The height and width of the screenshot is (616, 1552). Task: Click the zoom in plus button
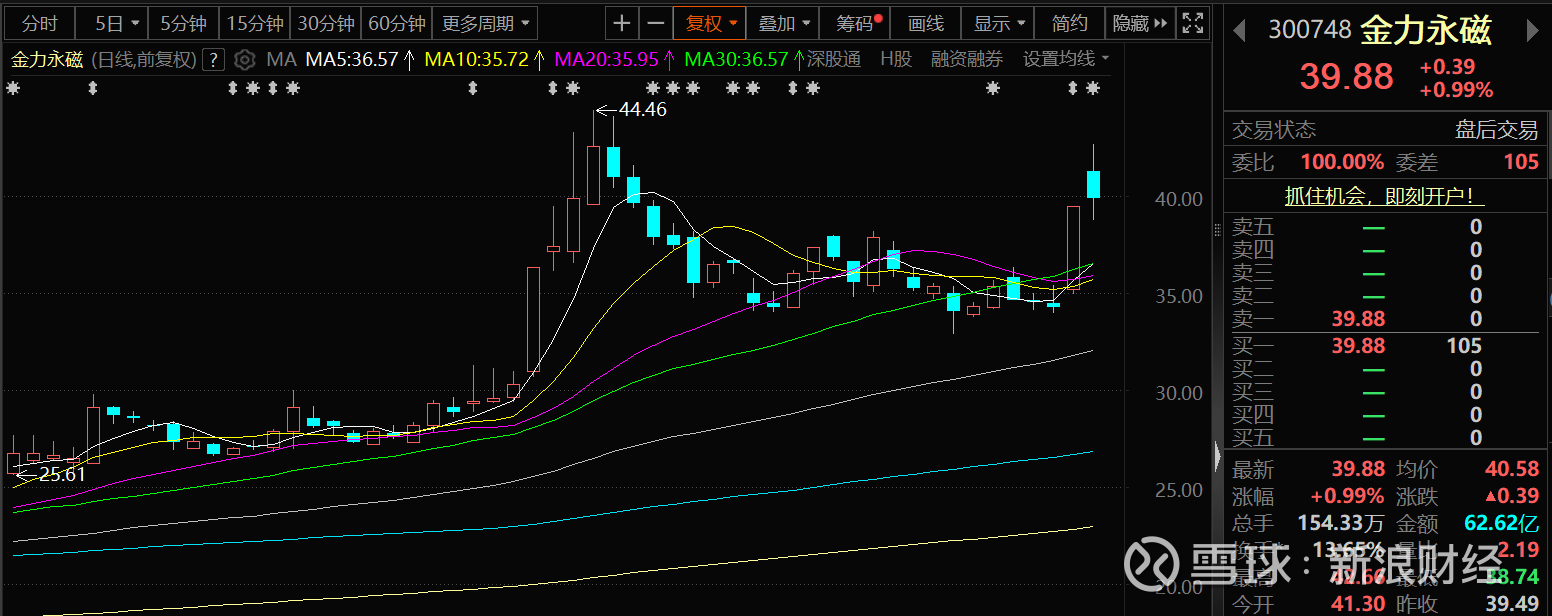622,23
